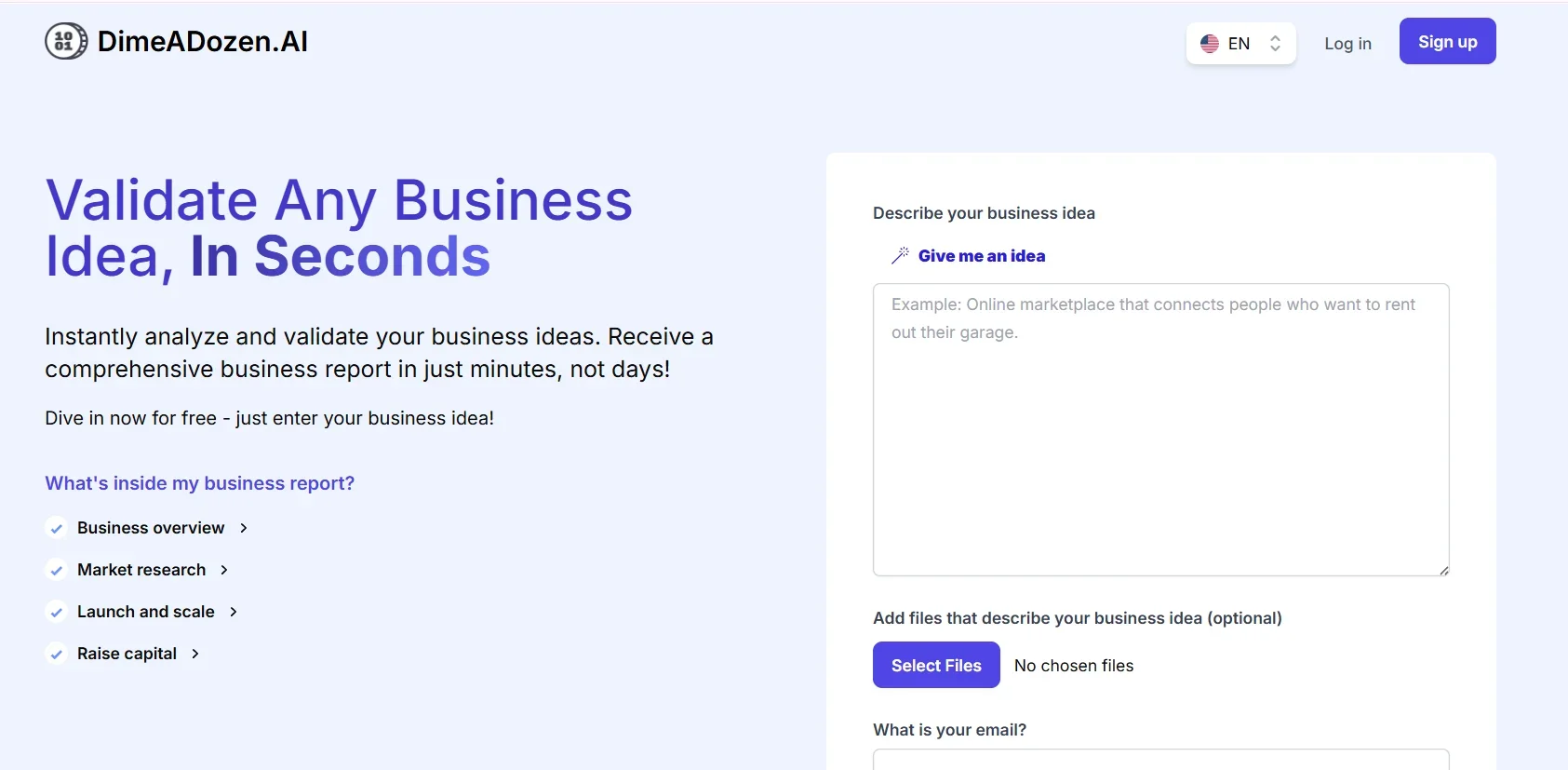Open the Log in page
Screen dimensions: 1568x770
click(x=1347, y=44)
